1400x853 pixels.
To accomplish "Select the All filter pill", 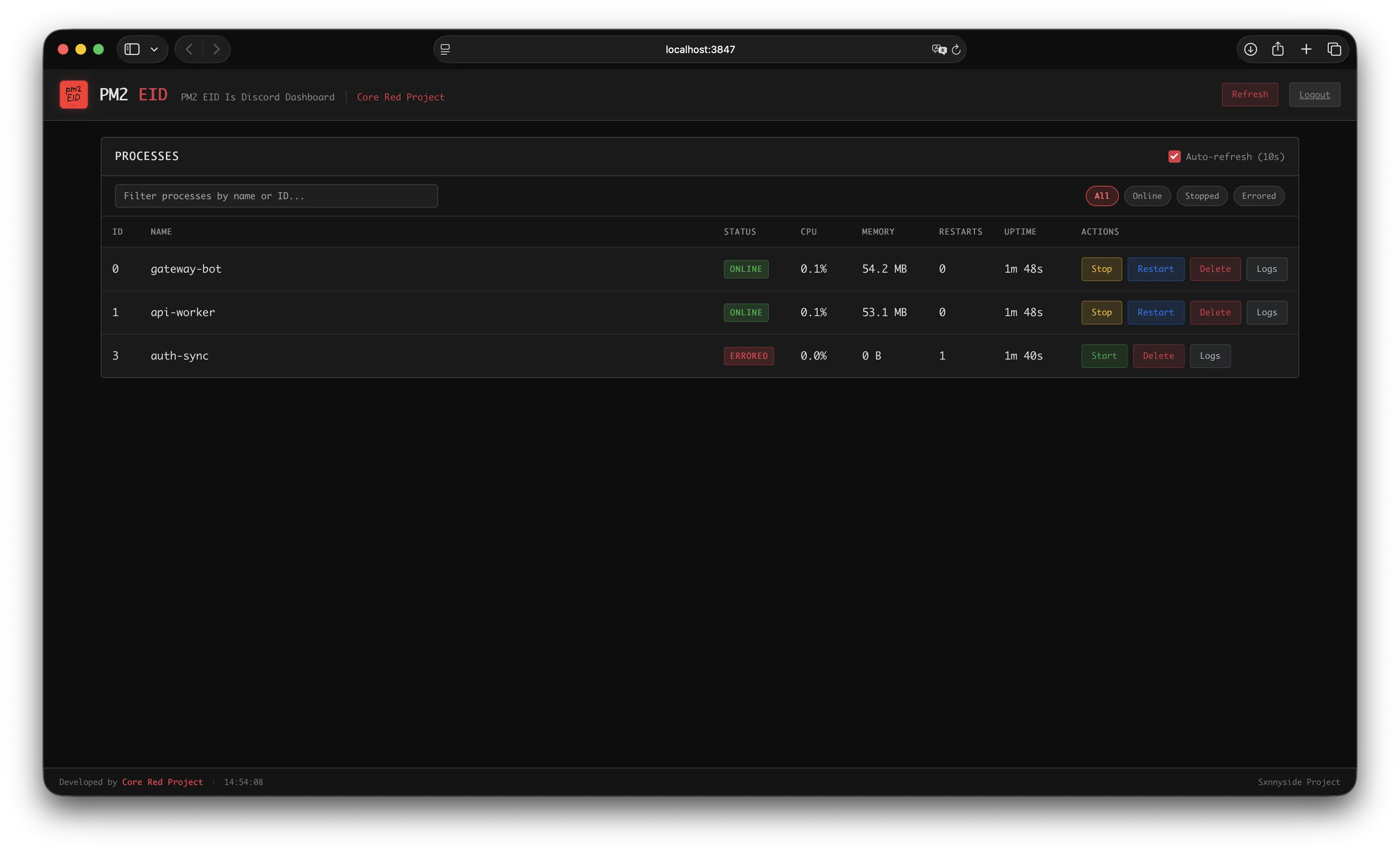I will click(x=1102, y=196).
